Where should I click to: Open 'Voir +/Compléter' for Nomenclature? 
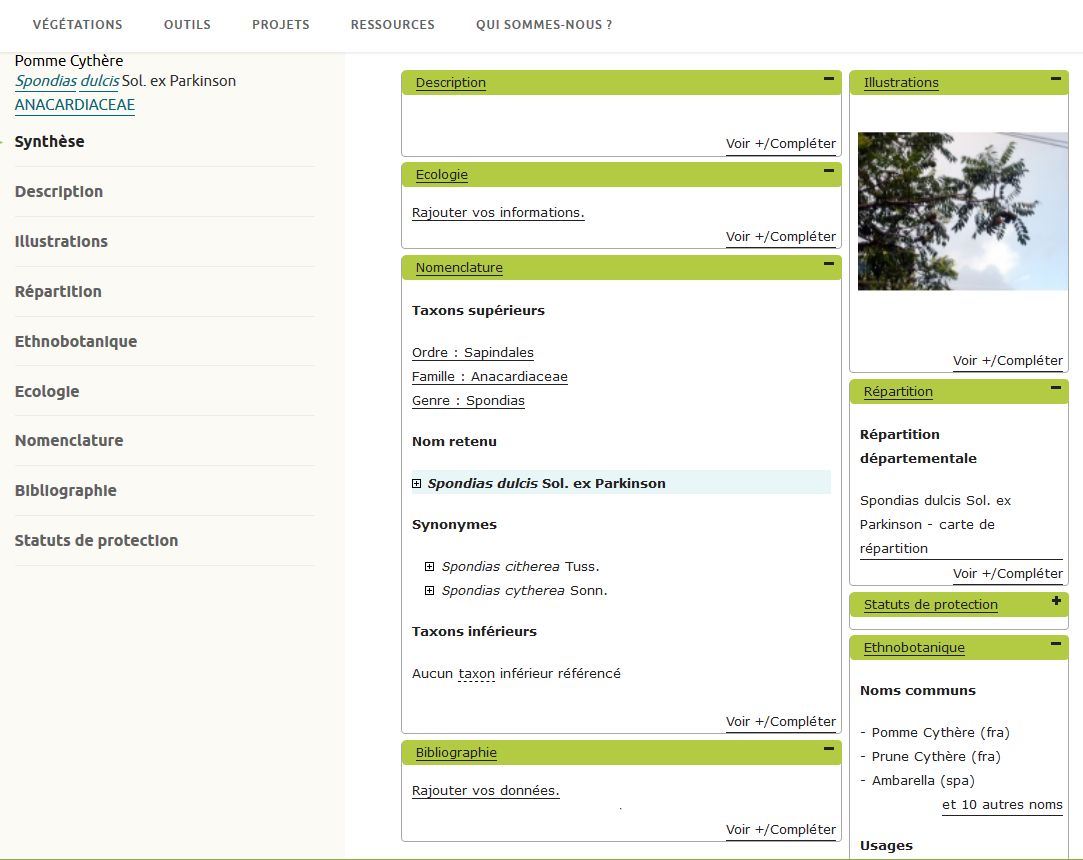coord(781,721)
